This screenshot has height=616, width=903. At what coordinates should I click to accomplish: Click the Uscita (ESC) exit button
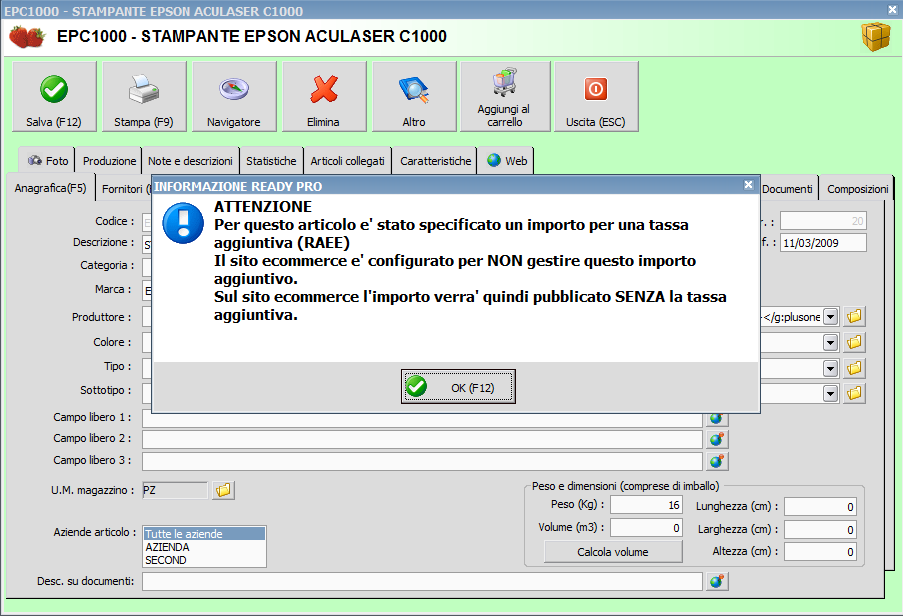coord(596,97)
